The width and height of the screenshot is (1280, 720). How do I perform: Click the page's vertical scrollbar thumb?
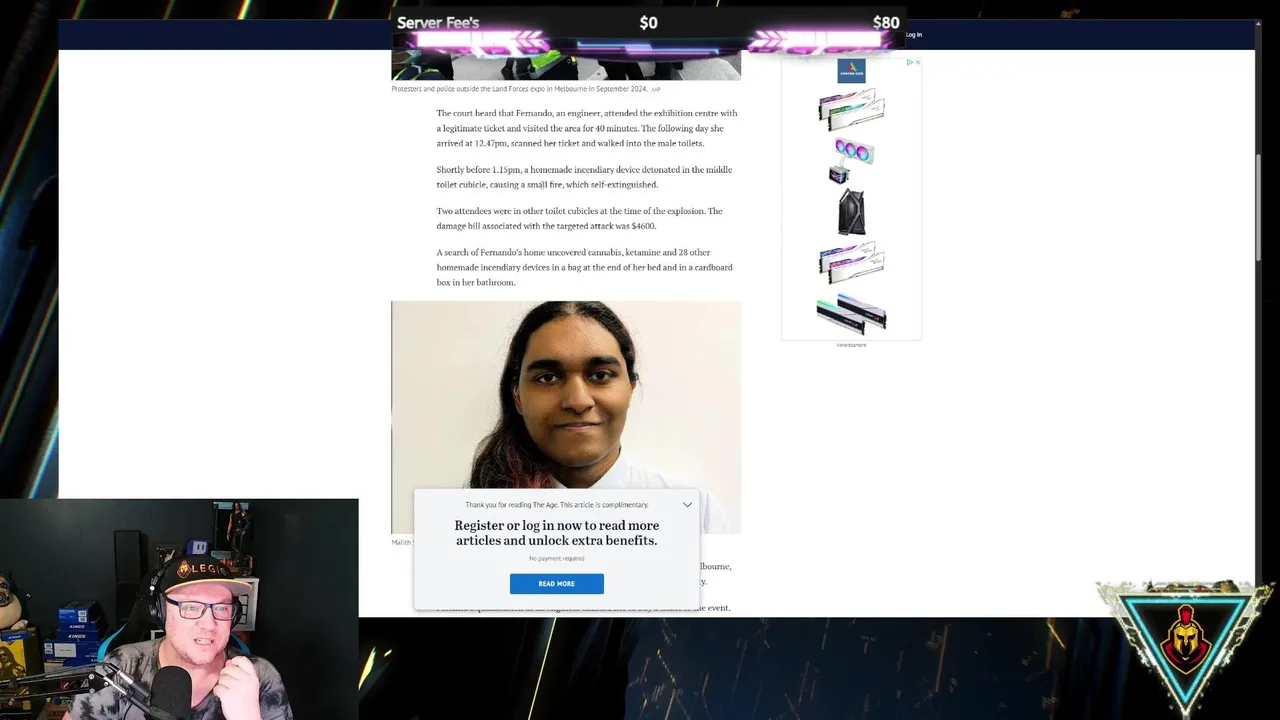click(x=1259, y=208)
